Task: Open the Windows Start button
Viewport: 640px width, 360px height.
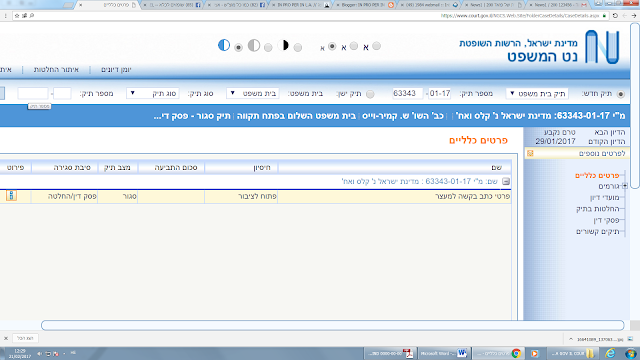Action: click(x=631, y=353)
